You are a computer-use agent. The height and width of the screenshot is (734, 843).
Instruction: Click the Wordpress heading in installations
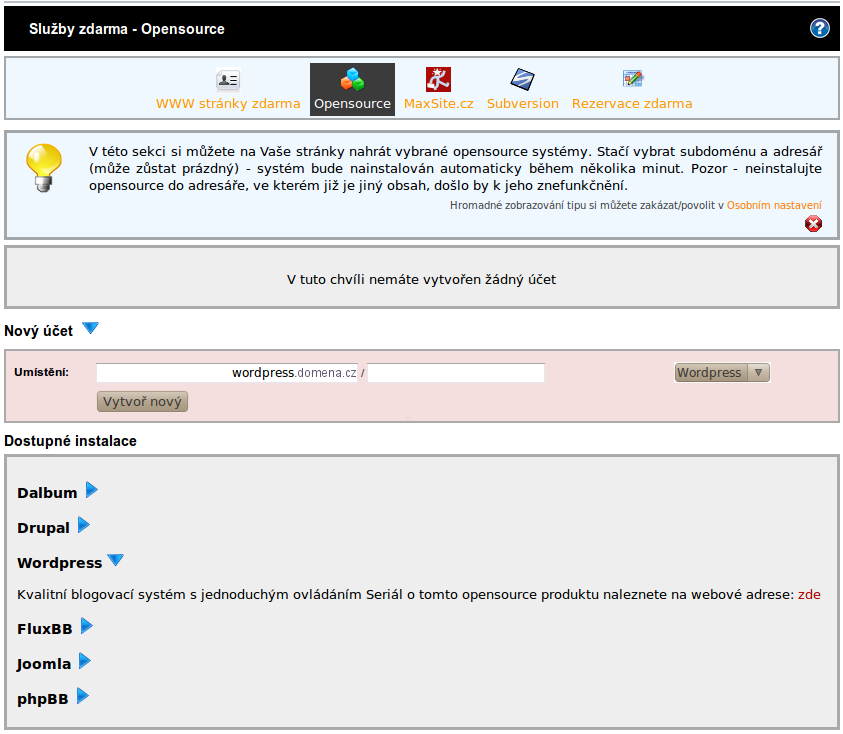60,563
